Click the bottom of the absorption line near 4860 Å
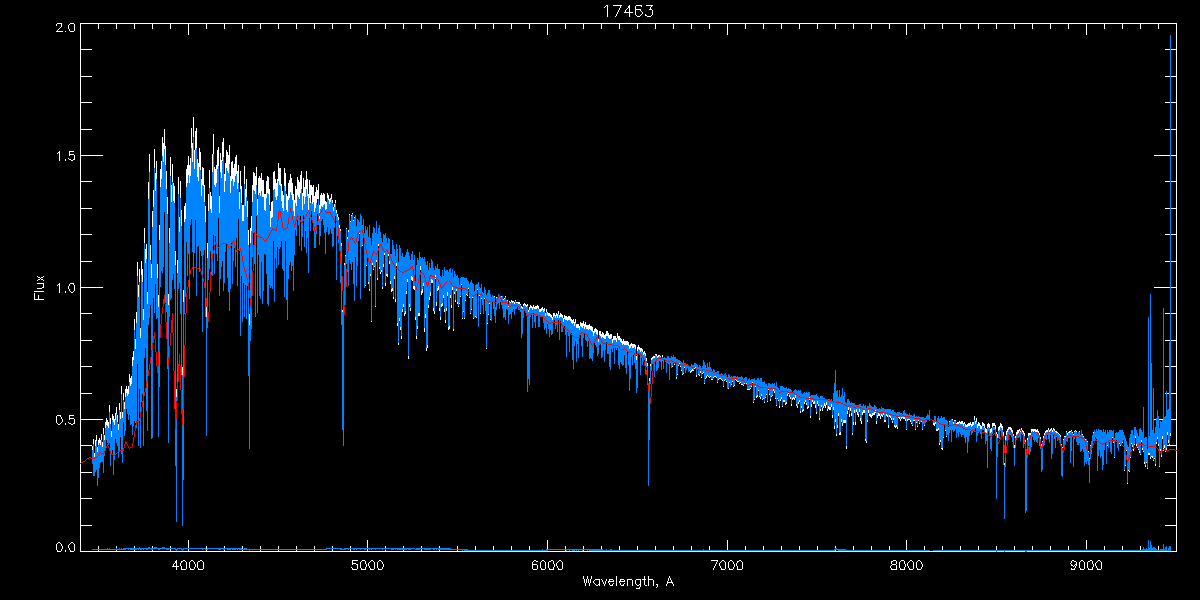Viewport: 1200px width, 600px height. 343,440
